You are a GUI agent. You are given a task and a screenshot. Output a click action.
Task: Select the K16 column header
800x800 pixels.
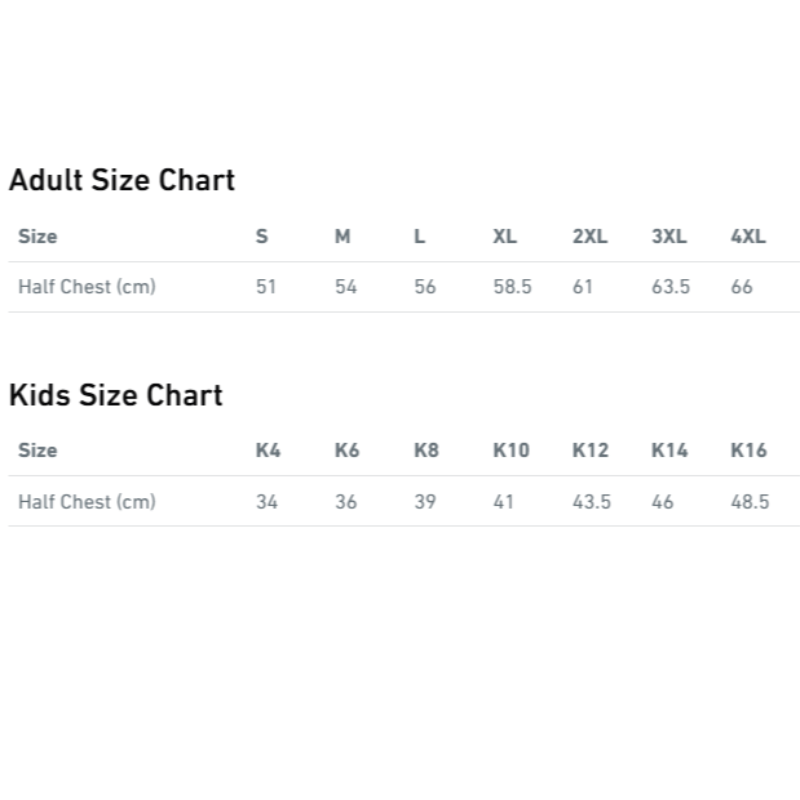click(748, 451)
